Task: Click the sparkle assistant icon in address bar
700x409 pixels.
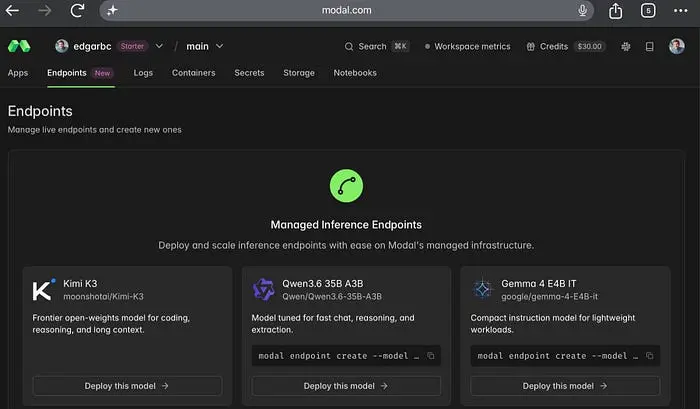Action: [112, 10]
